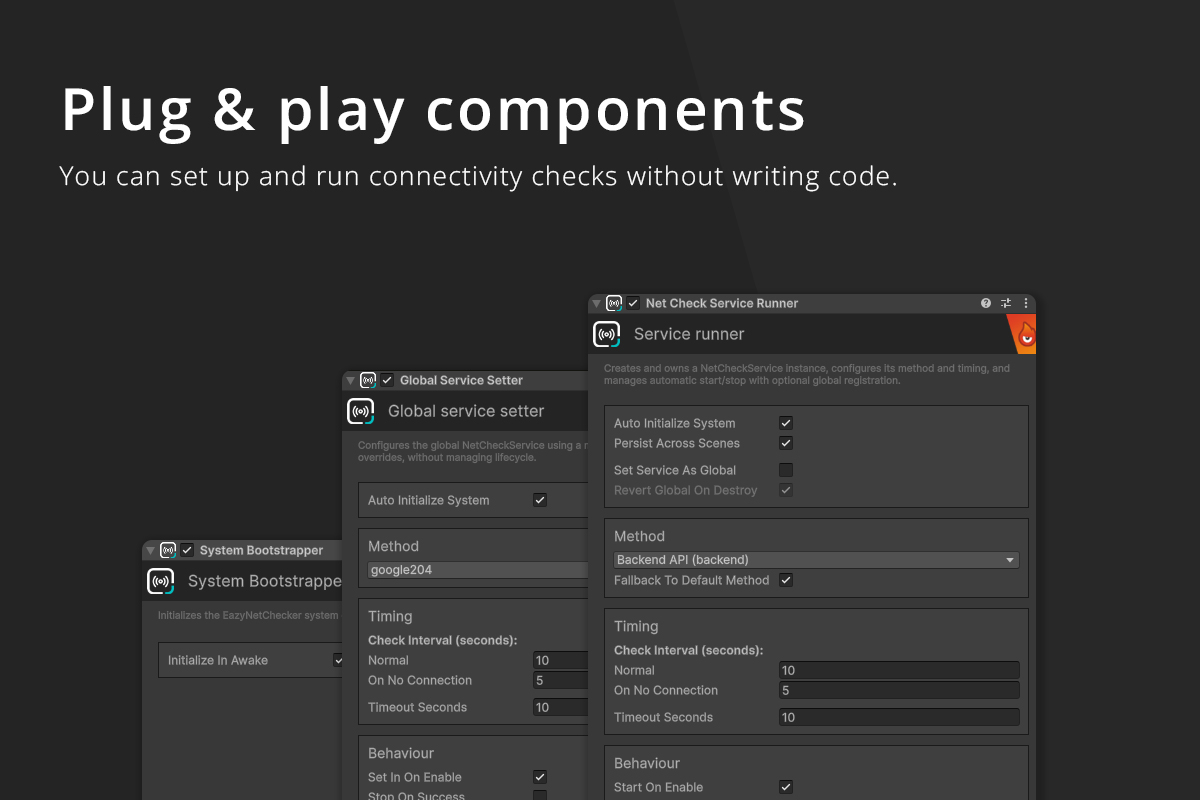Disable the Net Check Service Runner component

[633, 303]
